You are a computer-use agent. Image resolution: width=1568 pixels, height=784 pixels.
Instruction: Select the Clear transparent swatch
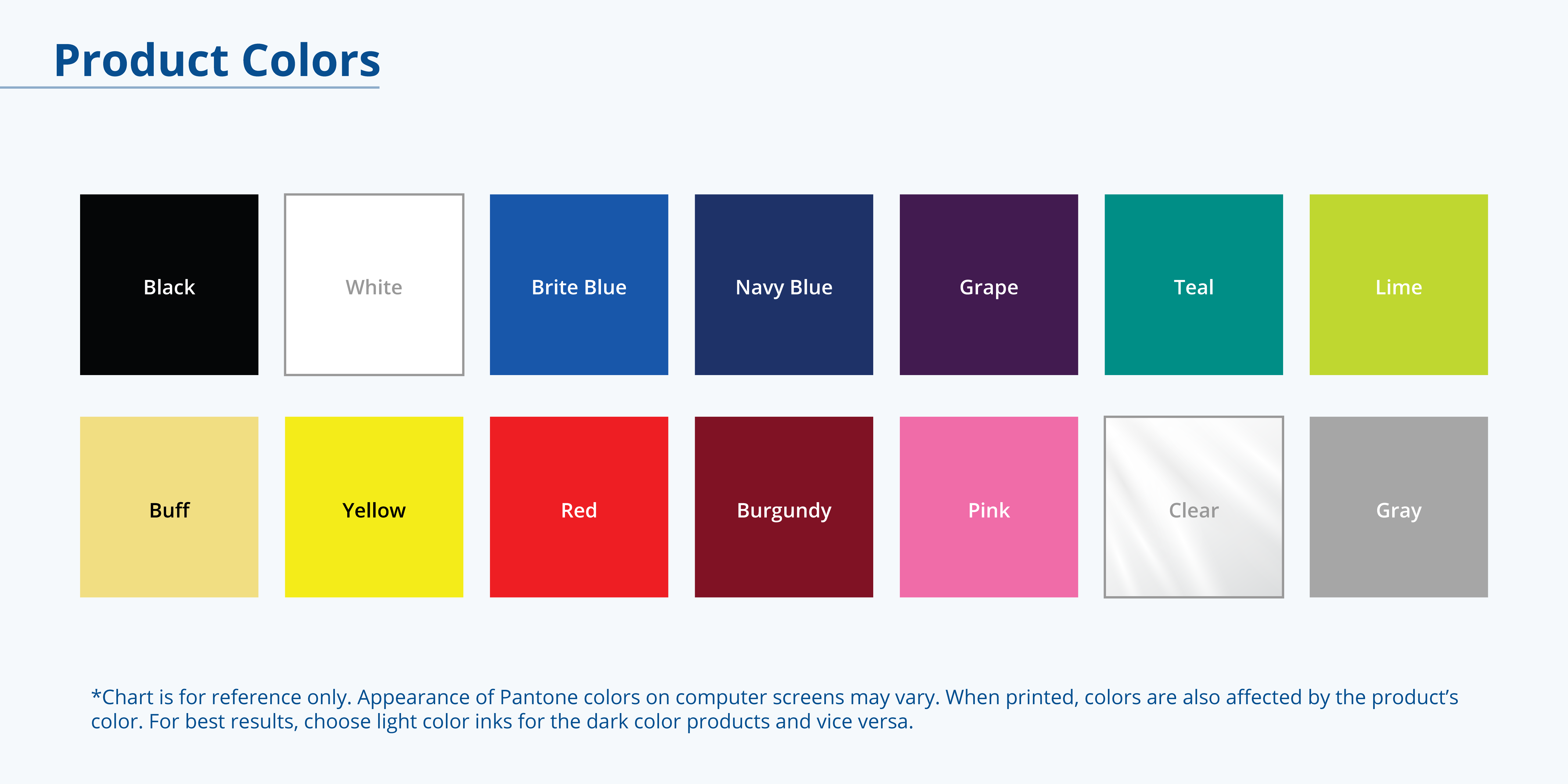pos(1194,506)
